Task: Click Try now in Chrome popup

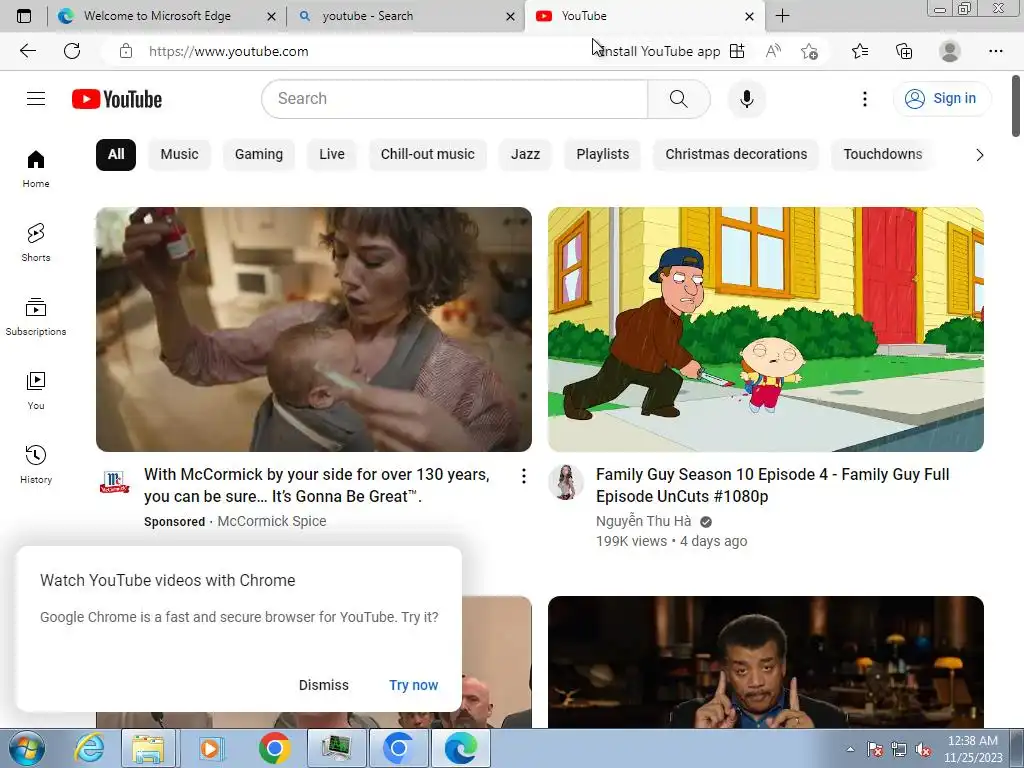Action: tap(413, 685)
